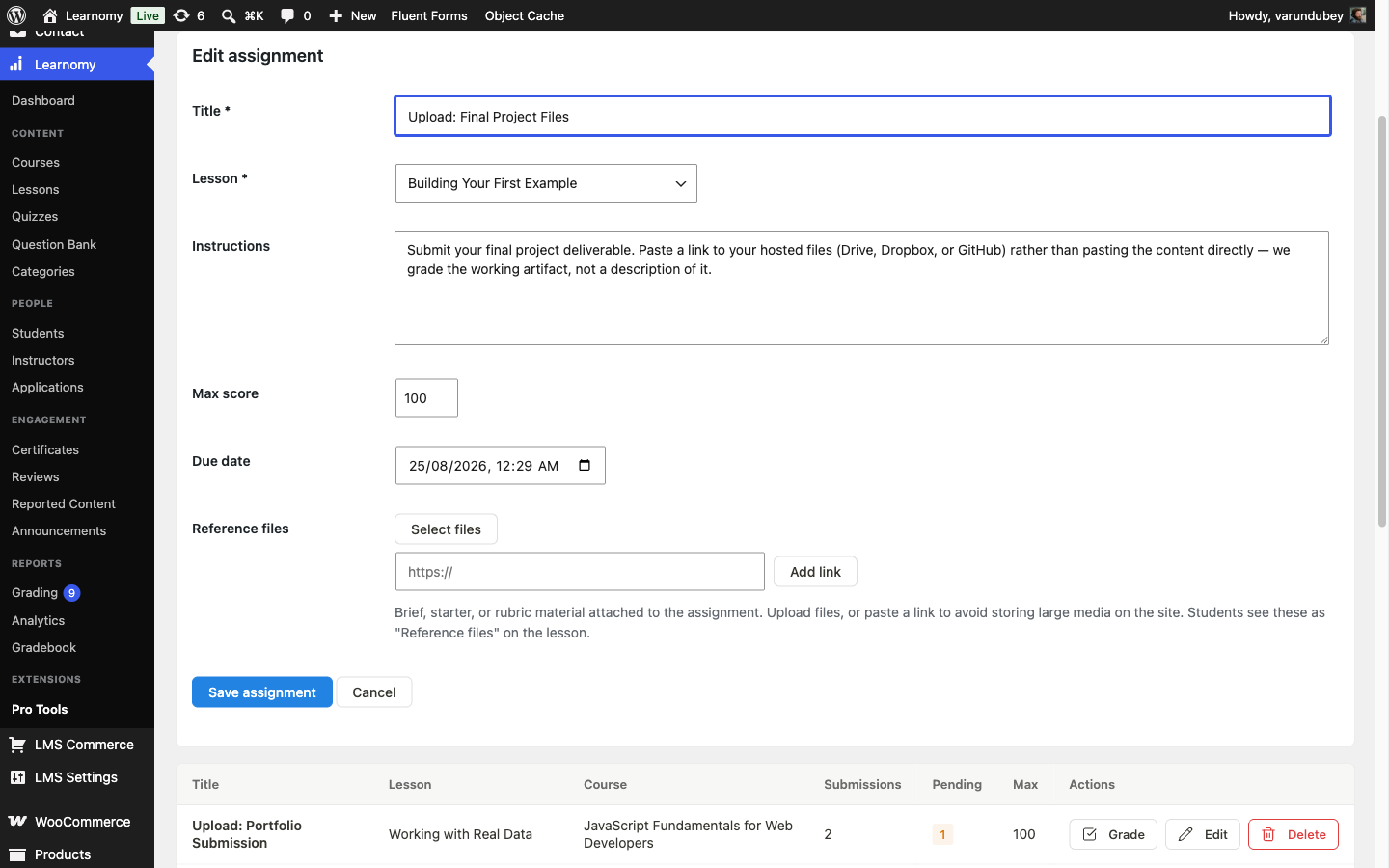Image resolution: width=1389 pixels, height=868 pixels.
Task: Click the updates refresh icon showing 6
Action: (180, 15)
